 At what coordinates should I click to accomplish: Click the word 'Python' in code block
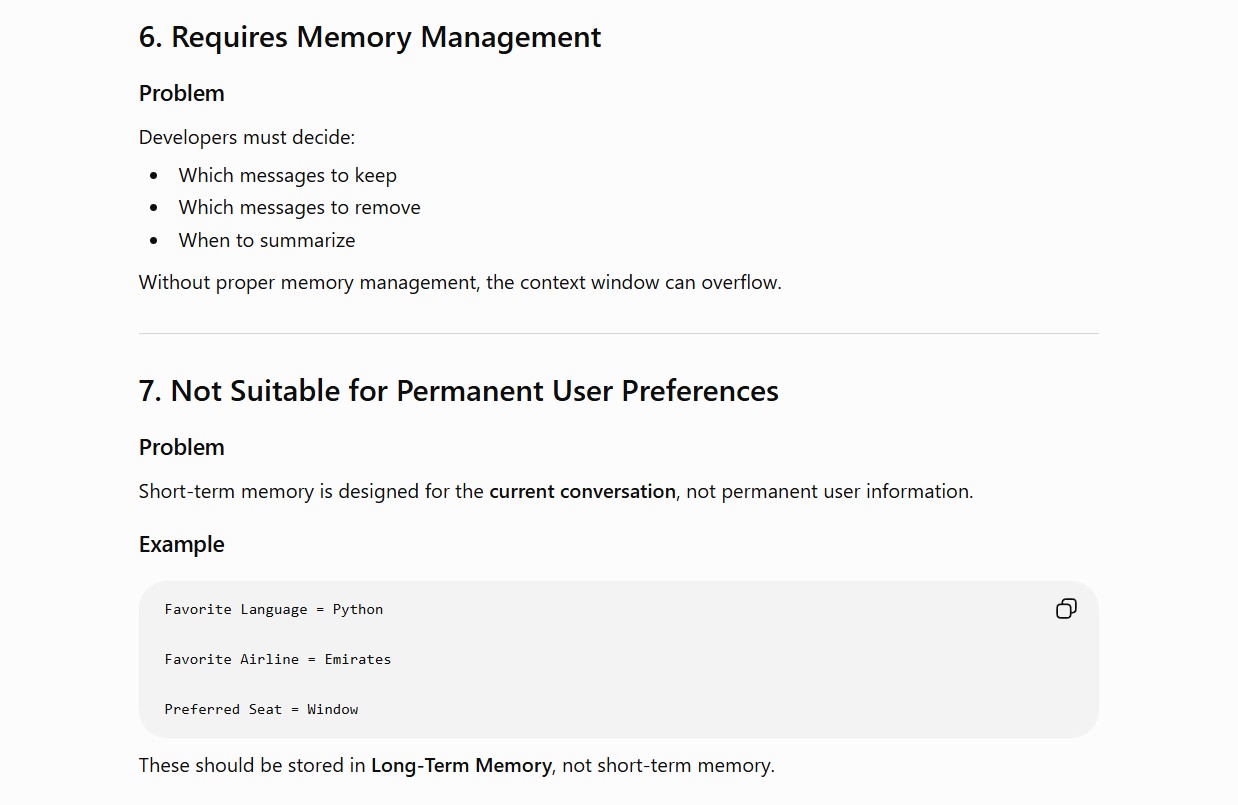coord(358,609)
